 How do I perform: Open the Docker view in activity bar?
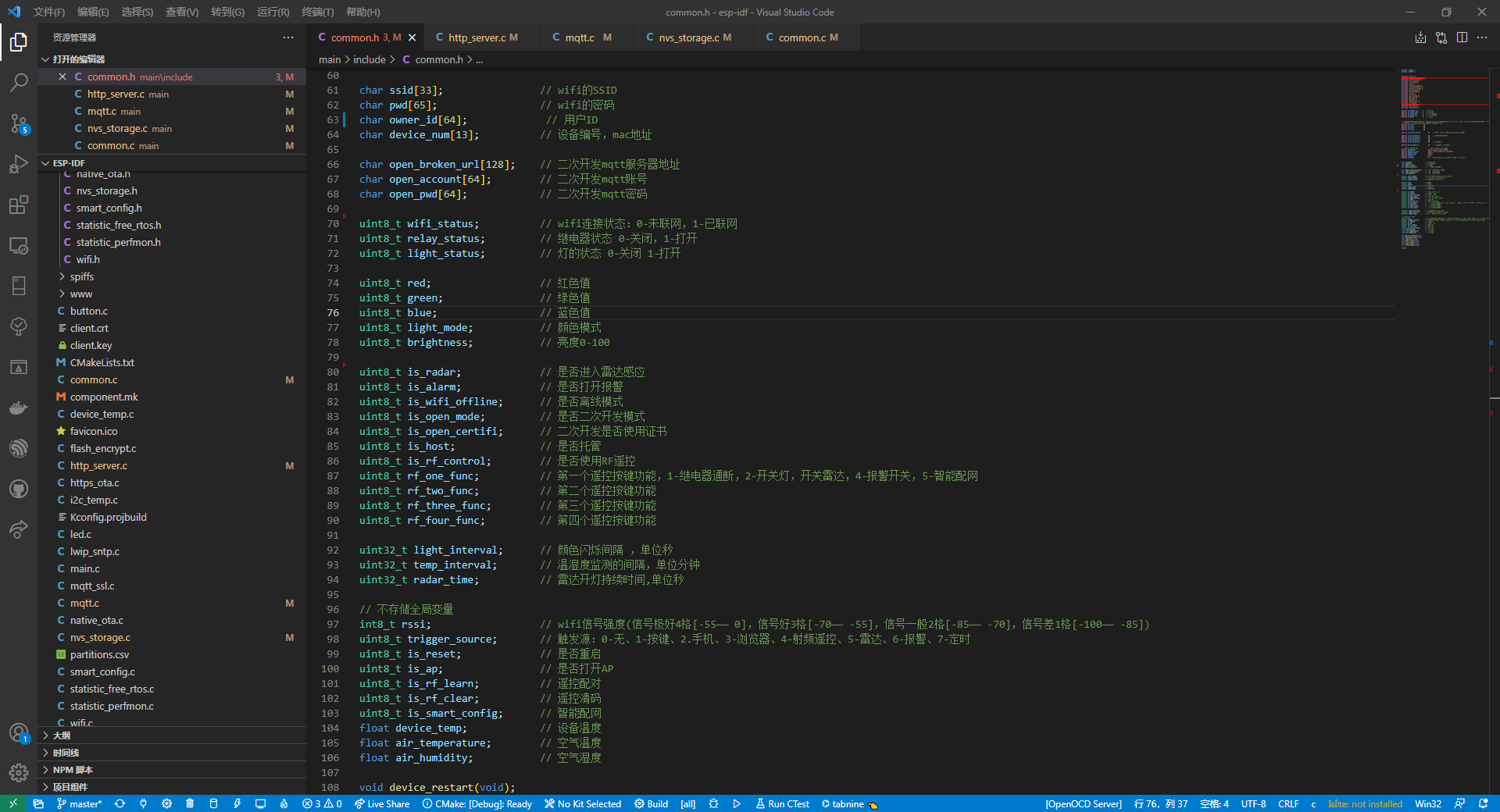point(19,408)
